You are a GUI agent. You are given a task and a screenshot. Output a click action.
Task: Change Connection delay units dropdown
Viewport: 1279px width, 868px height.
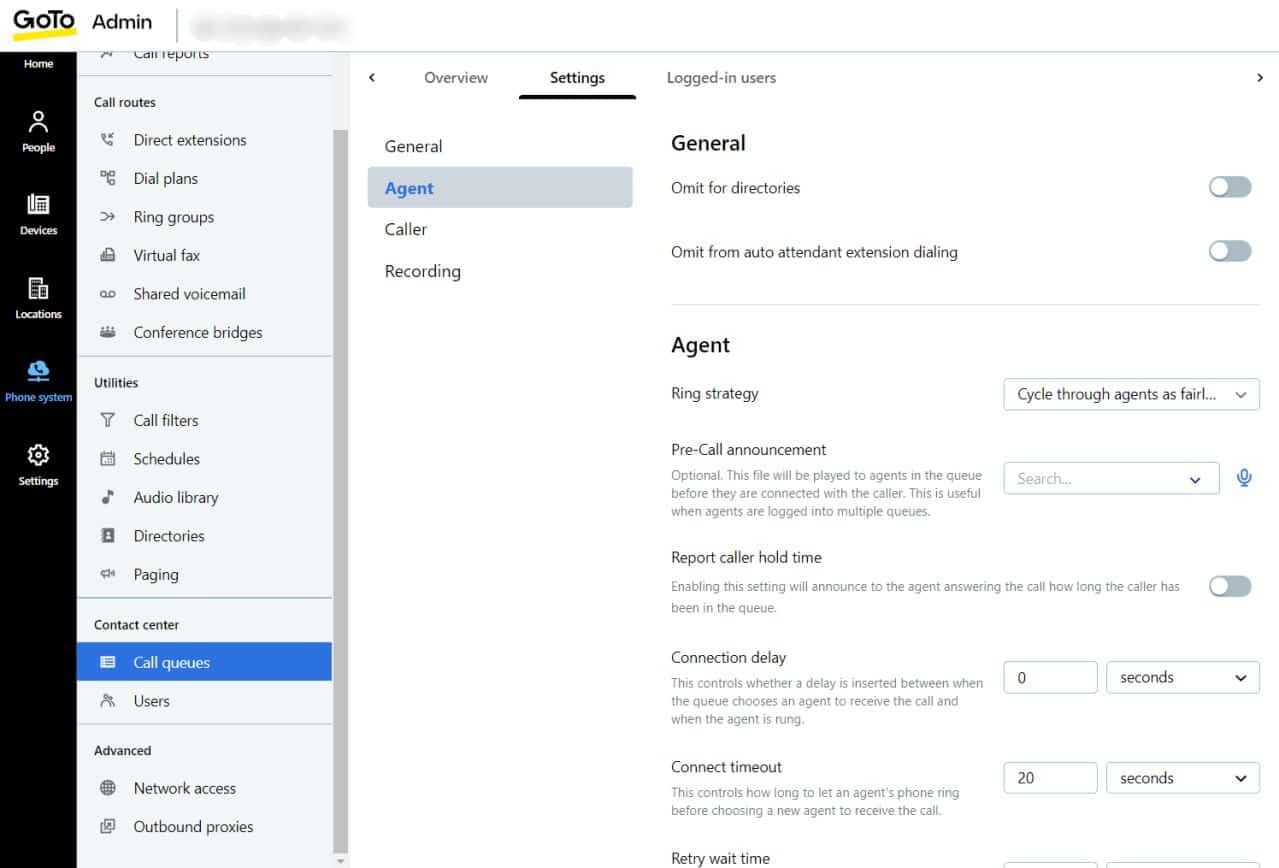coord(1182,677)
